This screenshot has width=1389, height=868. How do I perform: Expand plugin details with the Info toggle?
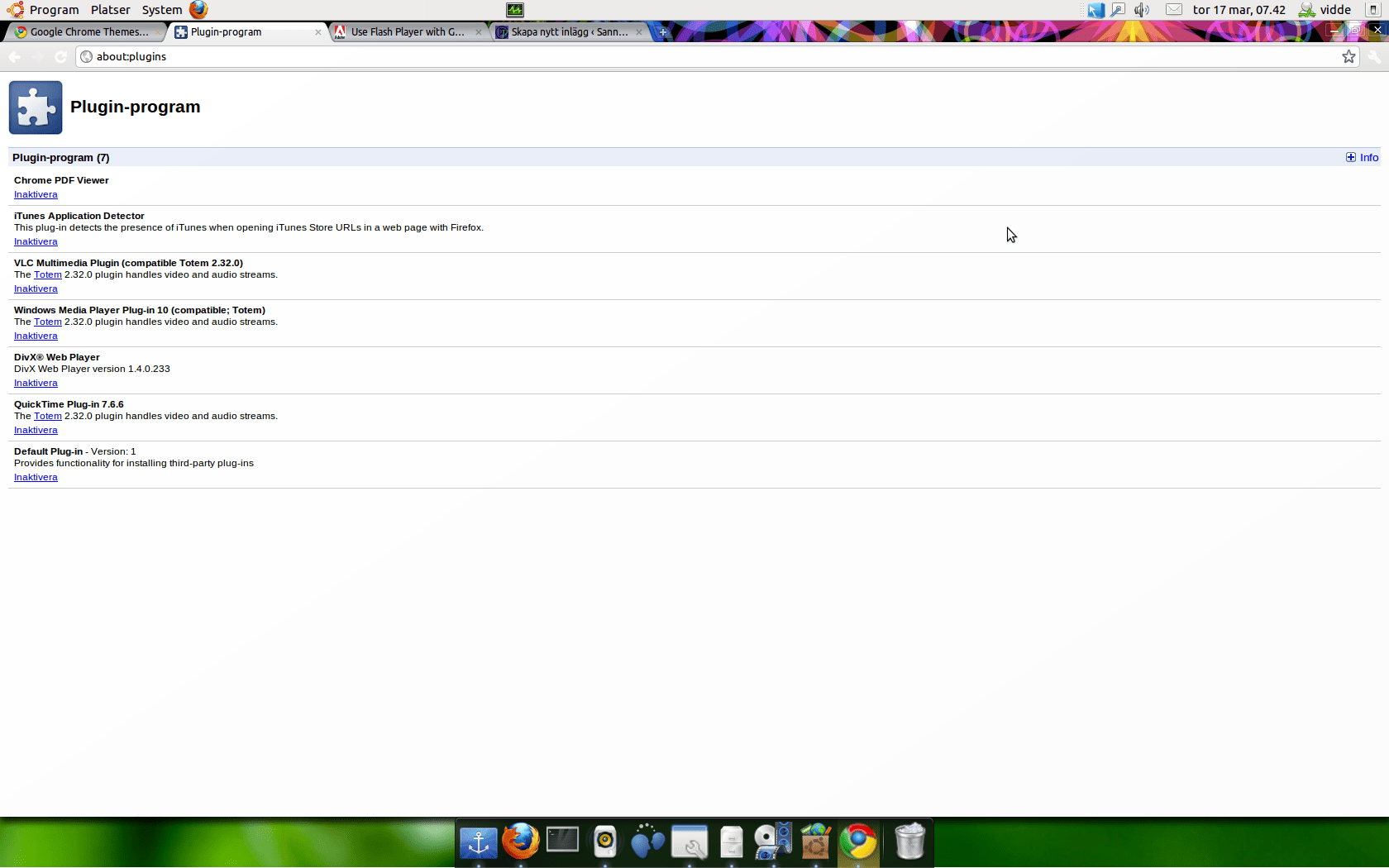1363,158
